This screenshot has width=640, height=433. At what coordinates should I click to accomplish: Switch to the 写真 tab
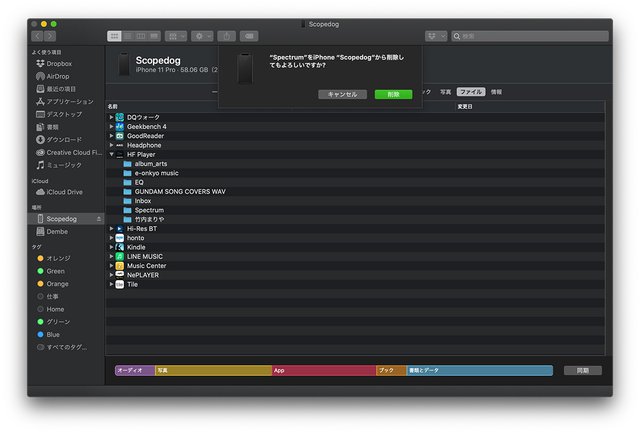click(445, 92)
